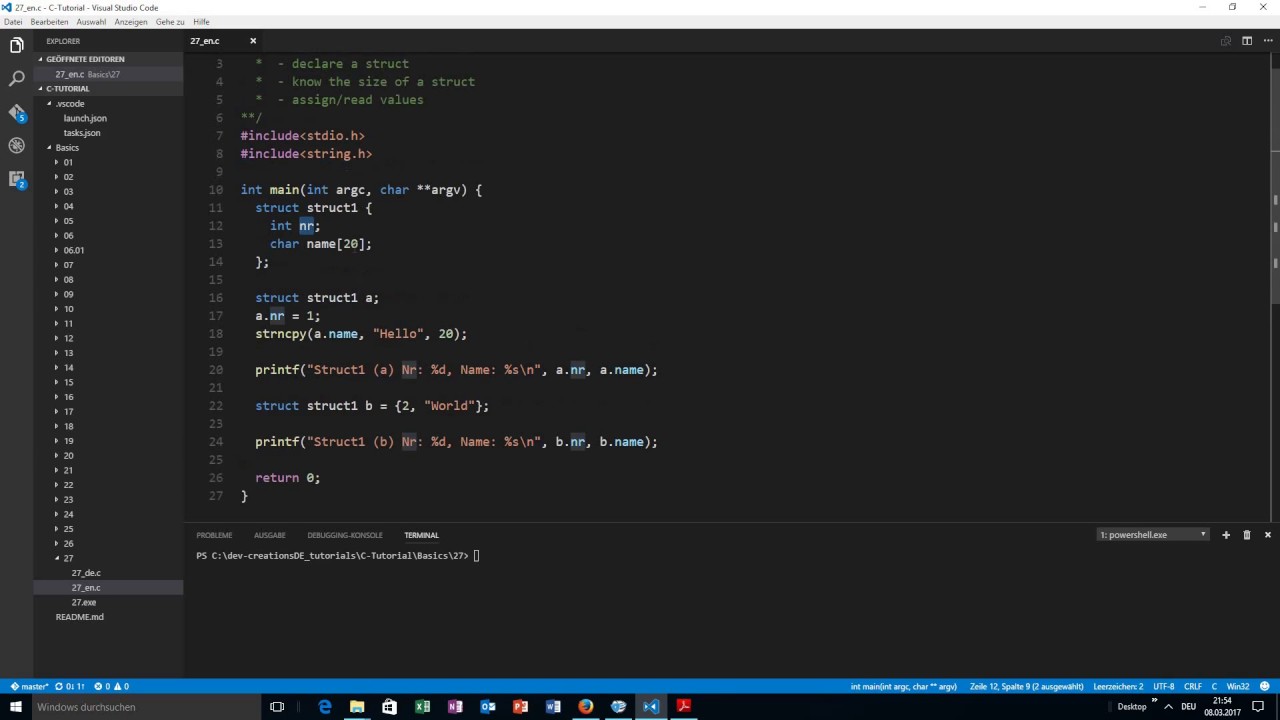The image size is (1280, 720).
Task: Open the Anzeigen menu
Action: click(131, 21)
